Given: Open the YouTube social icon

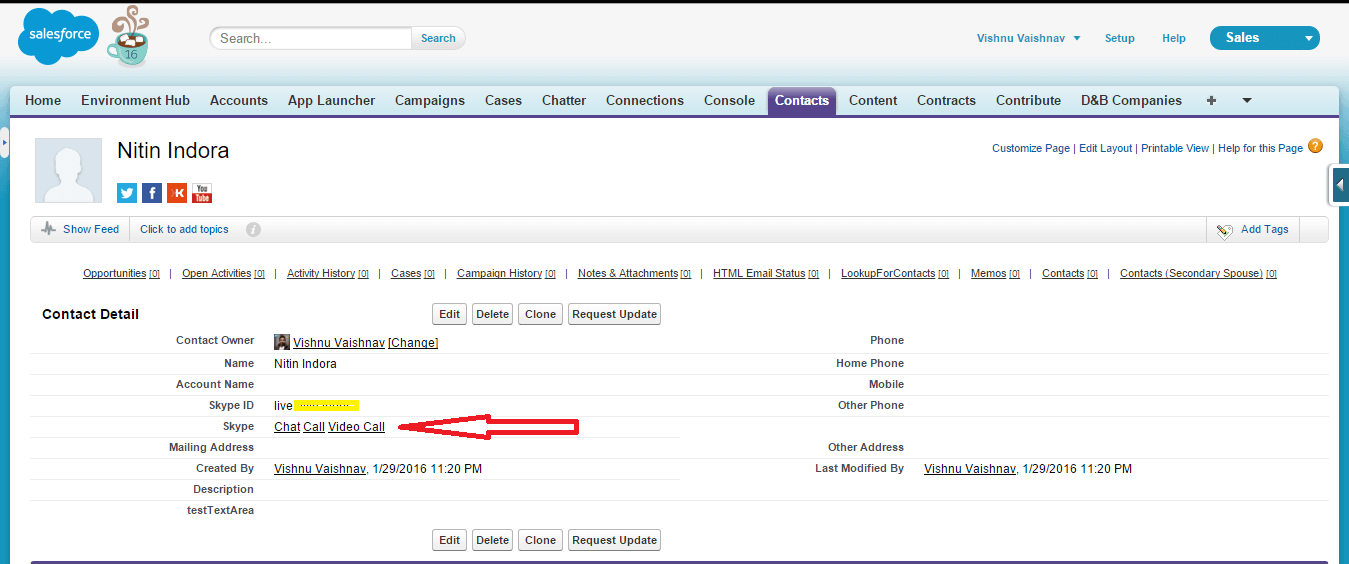Looking at the screenshot, I should [x=202, y=193].
